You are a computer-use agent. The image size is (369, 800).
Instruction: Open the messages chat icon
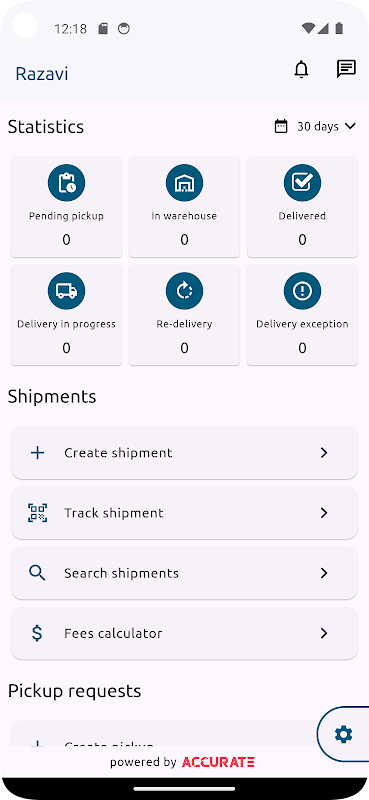pos(346,69)
